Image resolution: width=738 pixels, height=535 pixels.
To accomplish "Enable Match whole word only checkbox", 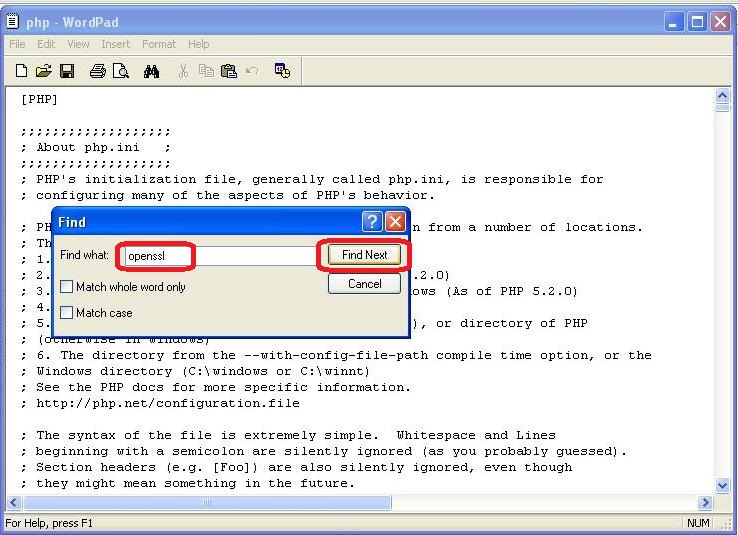I will pyautogui.click(x=66, y=287).
